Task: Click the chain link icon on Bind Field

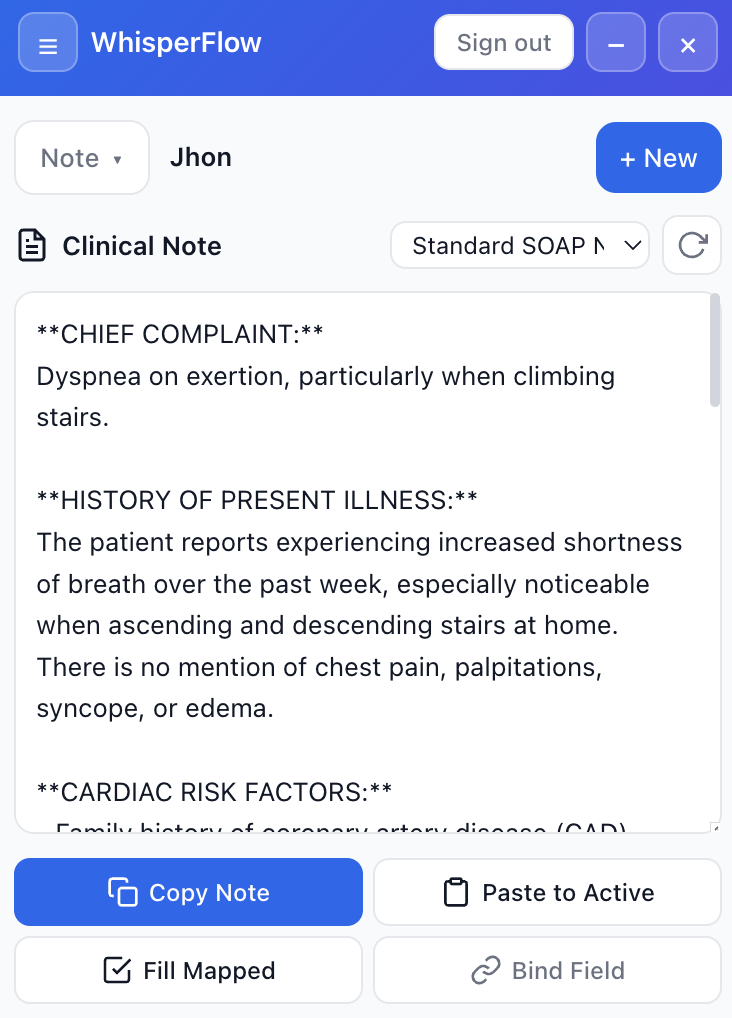Action: pos(487,970)
